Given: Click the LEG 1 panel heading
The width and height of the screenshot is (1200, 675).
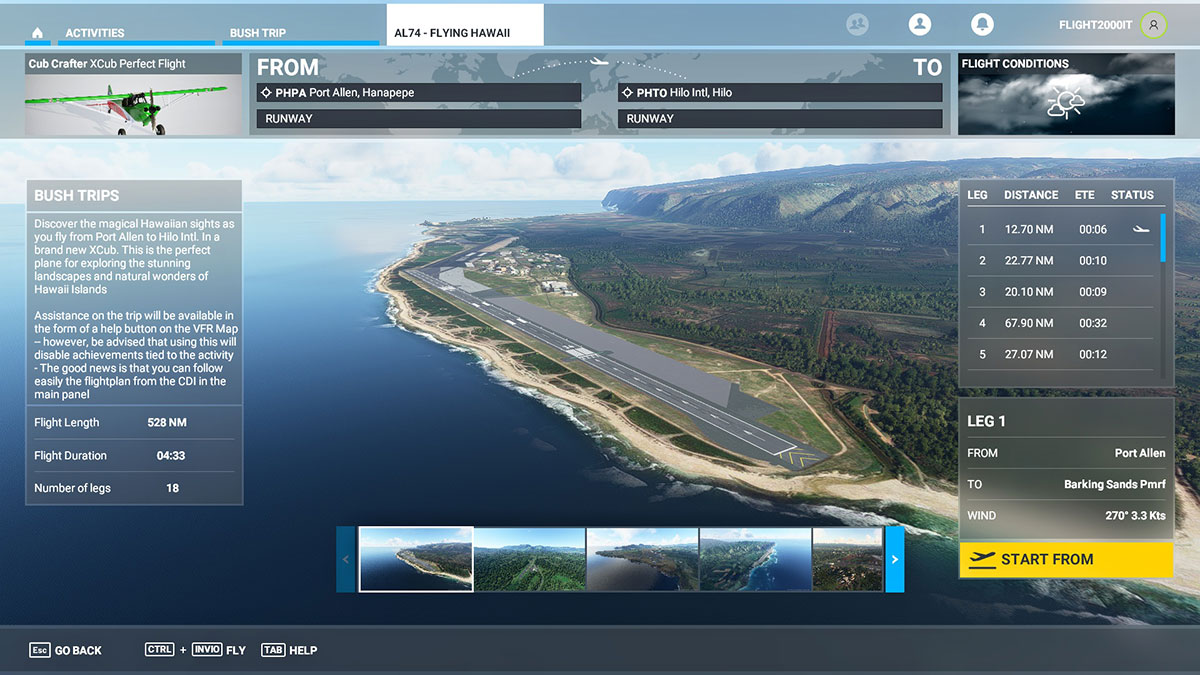Looking at the screenshot, I should click(986, 421).
